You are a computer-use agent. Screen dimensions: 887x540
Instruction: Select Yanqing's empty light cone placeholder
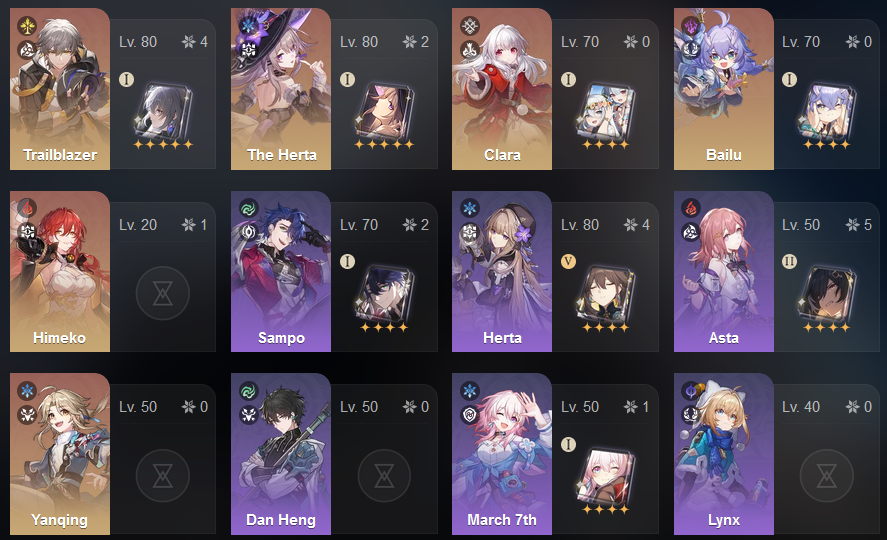click(x=163, y=476)
